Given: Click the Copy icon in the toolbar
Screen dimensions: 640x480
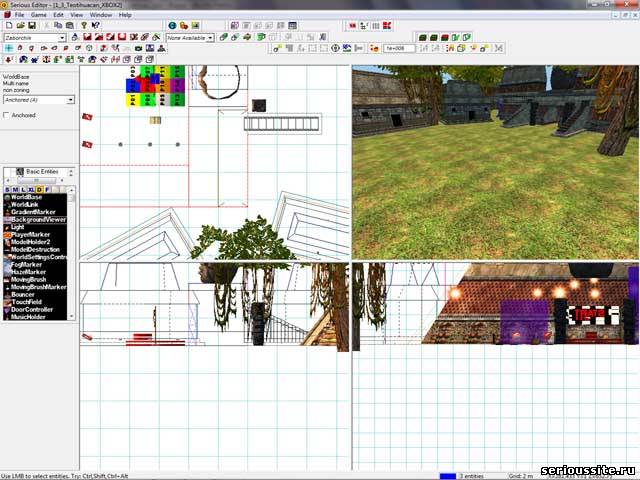Looking at the screenshot, I should tap(58, 25).
